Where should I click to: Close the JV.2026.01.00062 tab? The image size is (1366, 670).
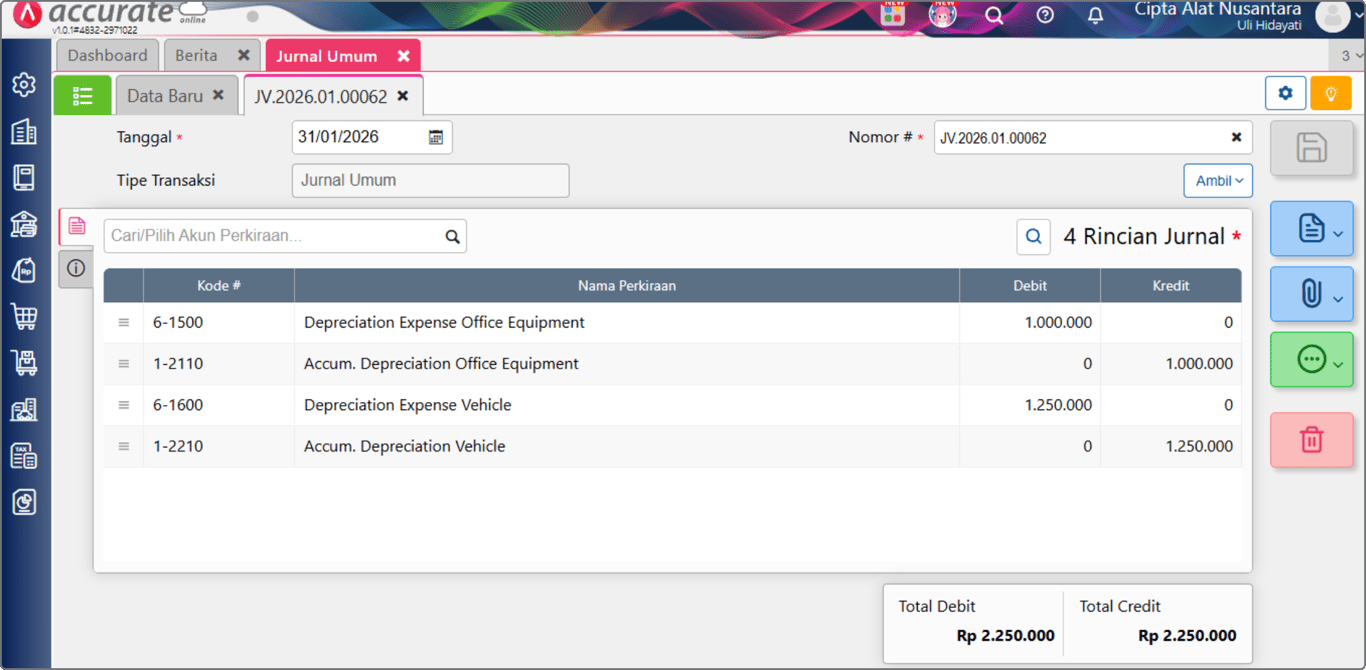[403, 96]
